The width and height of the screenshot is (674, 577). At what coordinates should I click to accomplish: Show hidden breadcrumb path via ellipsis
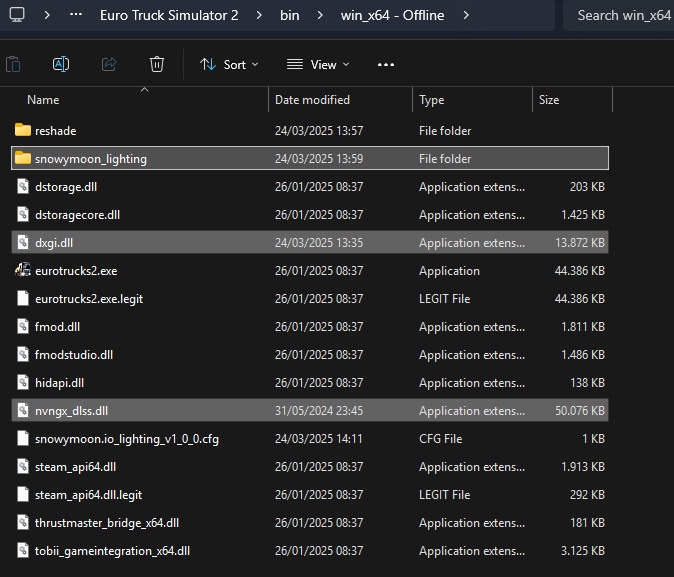tap(76, 14)
